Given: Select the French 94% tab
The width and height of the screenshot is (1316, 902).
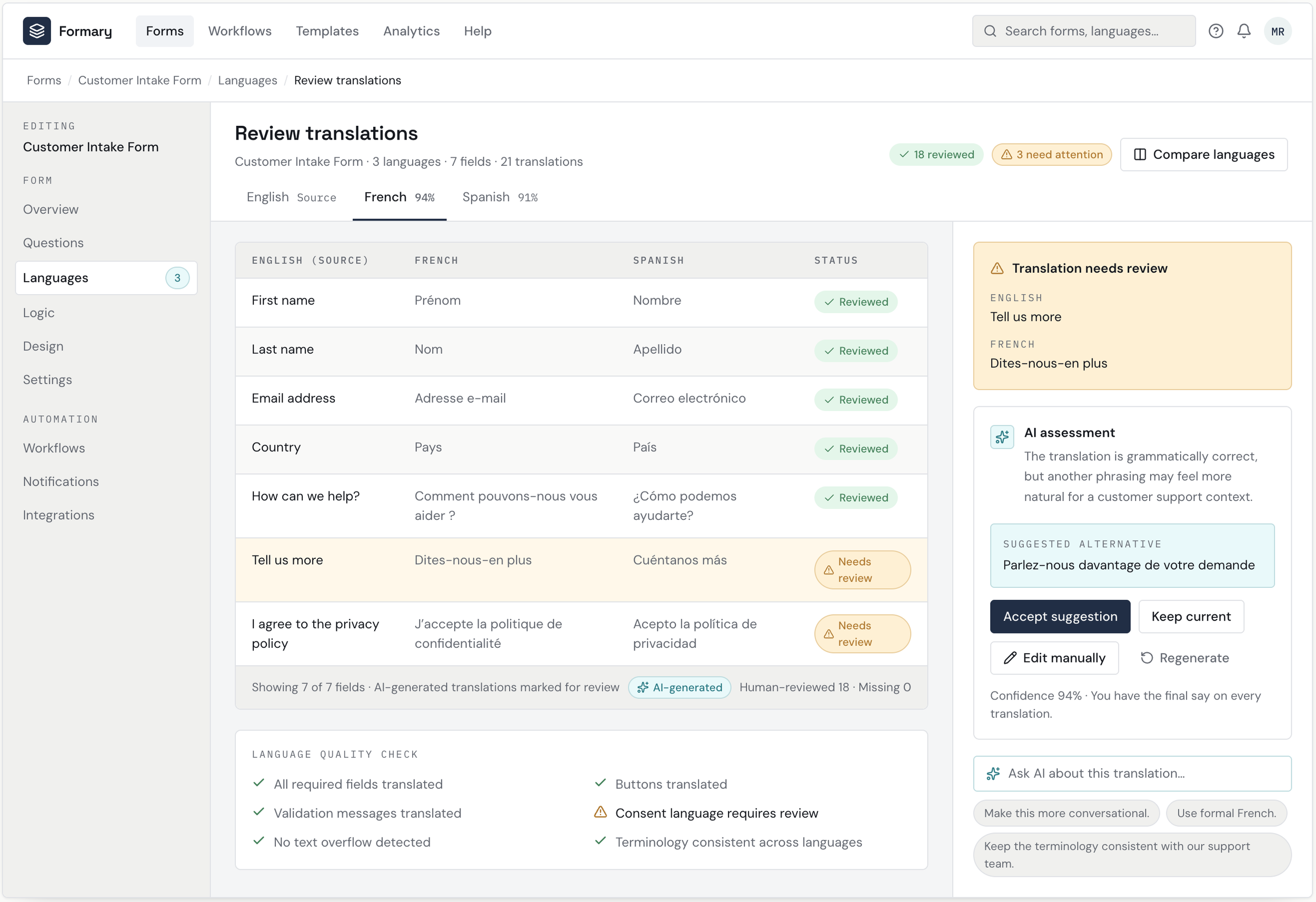Looking at the screenshot, I should click(399, 197).
